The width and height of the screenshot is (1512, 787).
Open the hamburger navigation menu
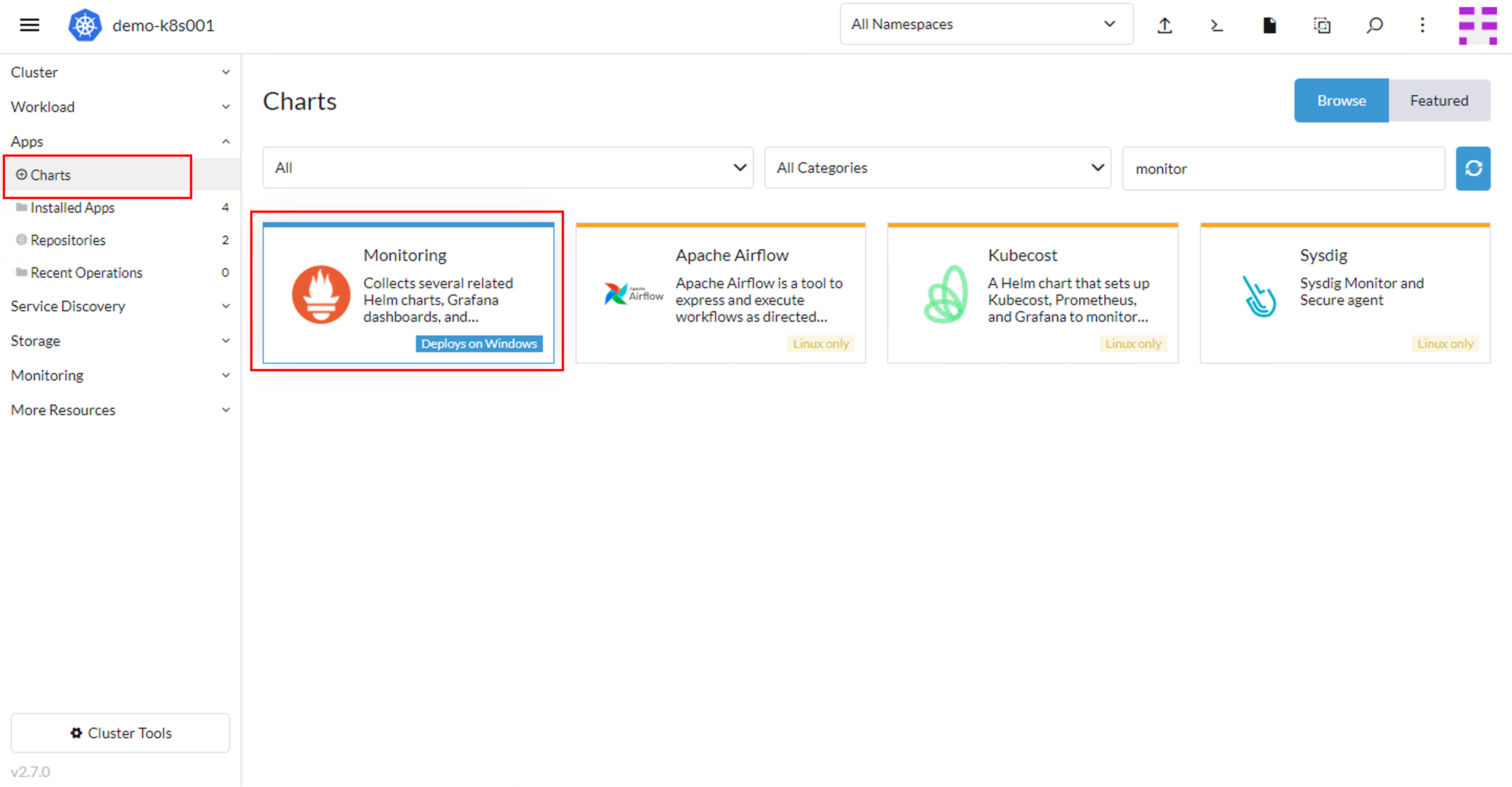29,25
